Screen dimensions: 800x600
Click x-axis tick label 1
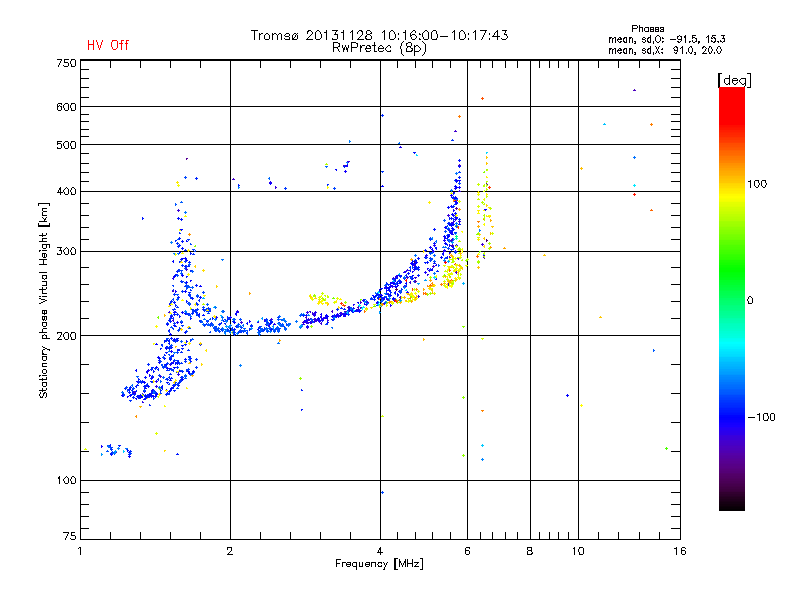tap(80, 551)
